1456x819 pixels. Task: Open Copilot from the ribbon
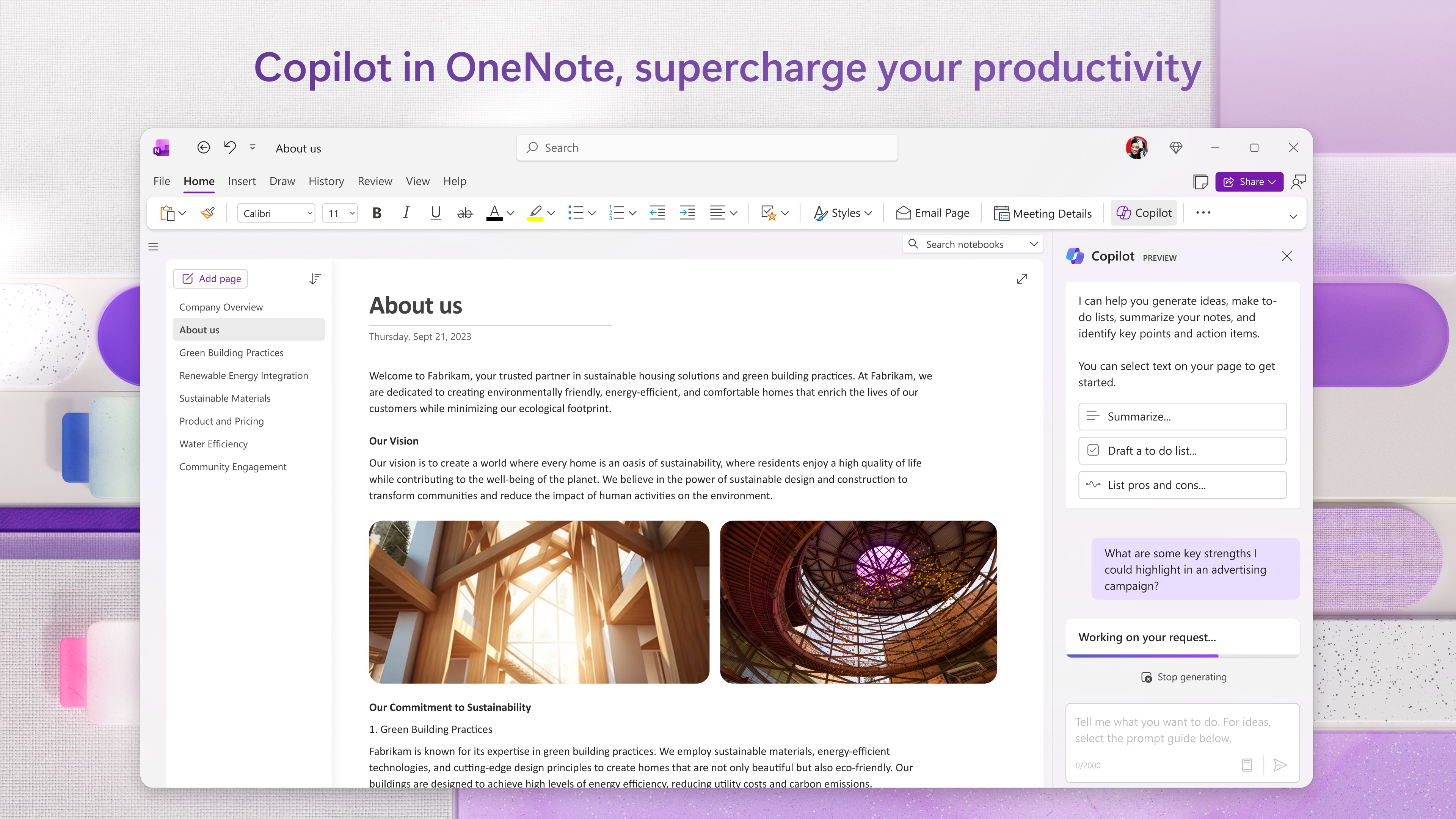tap(1144, 213)
